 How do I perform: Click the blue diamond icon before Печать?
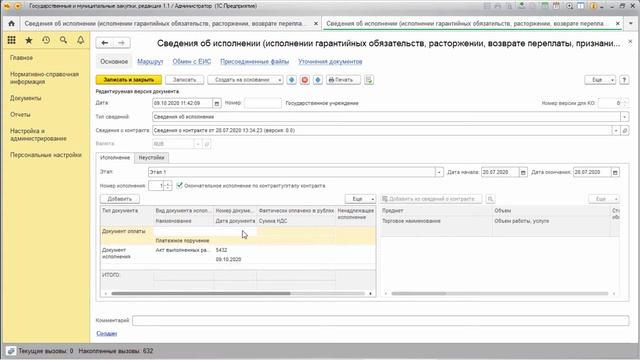(318, 80)
